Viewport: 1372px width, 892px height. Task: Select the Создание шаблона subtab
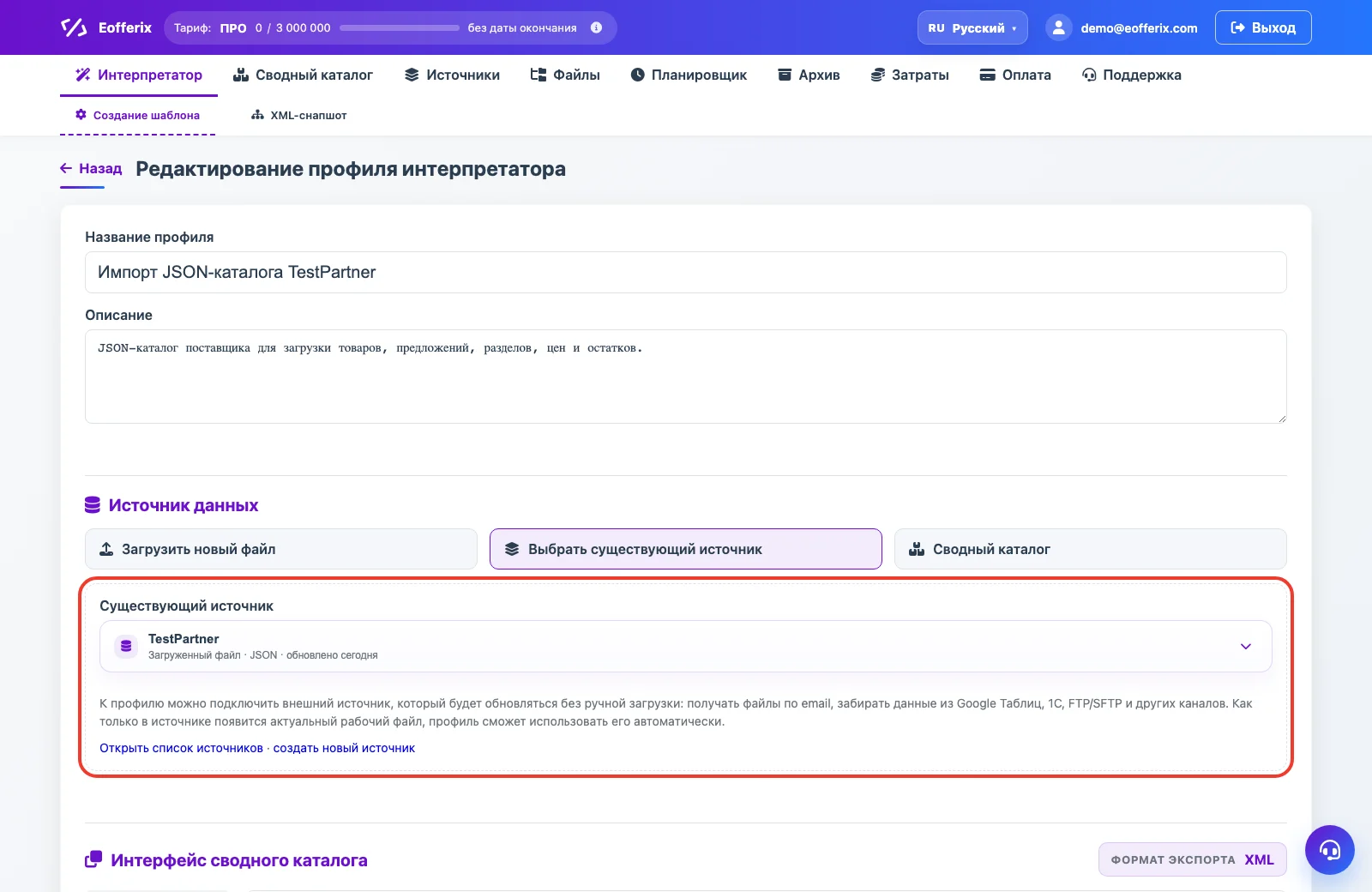[137, 115]
